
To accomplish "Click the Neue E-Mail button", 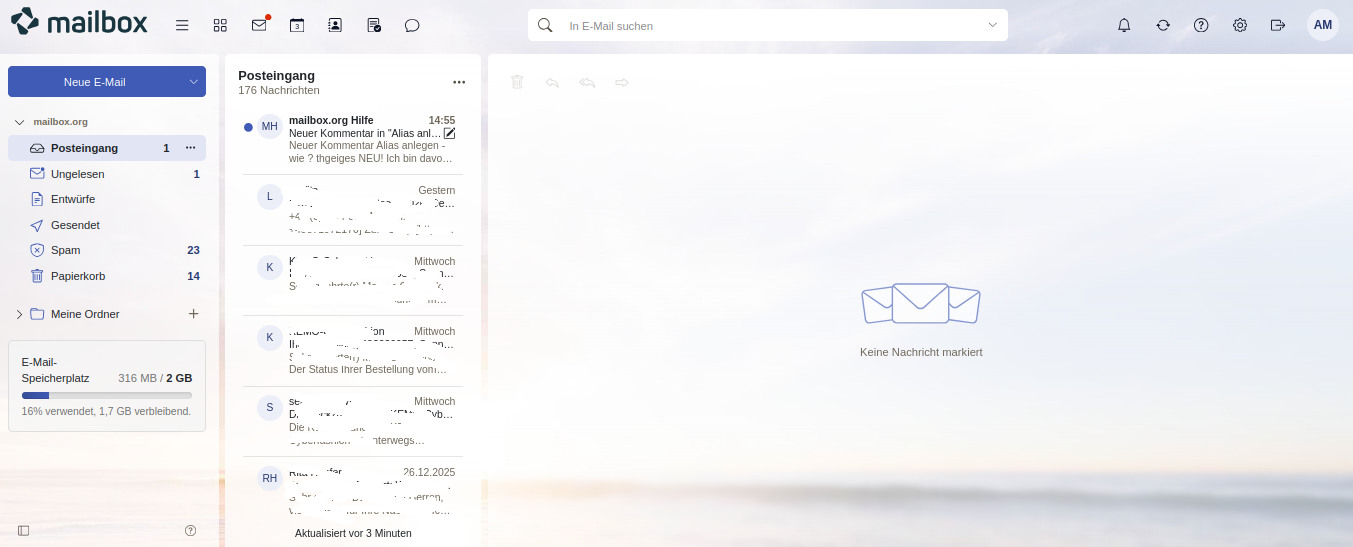I will [94, 82].
